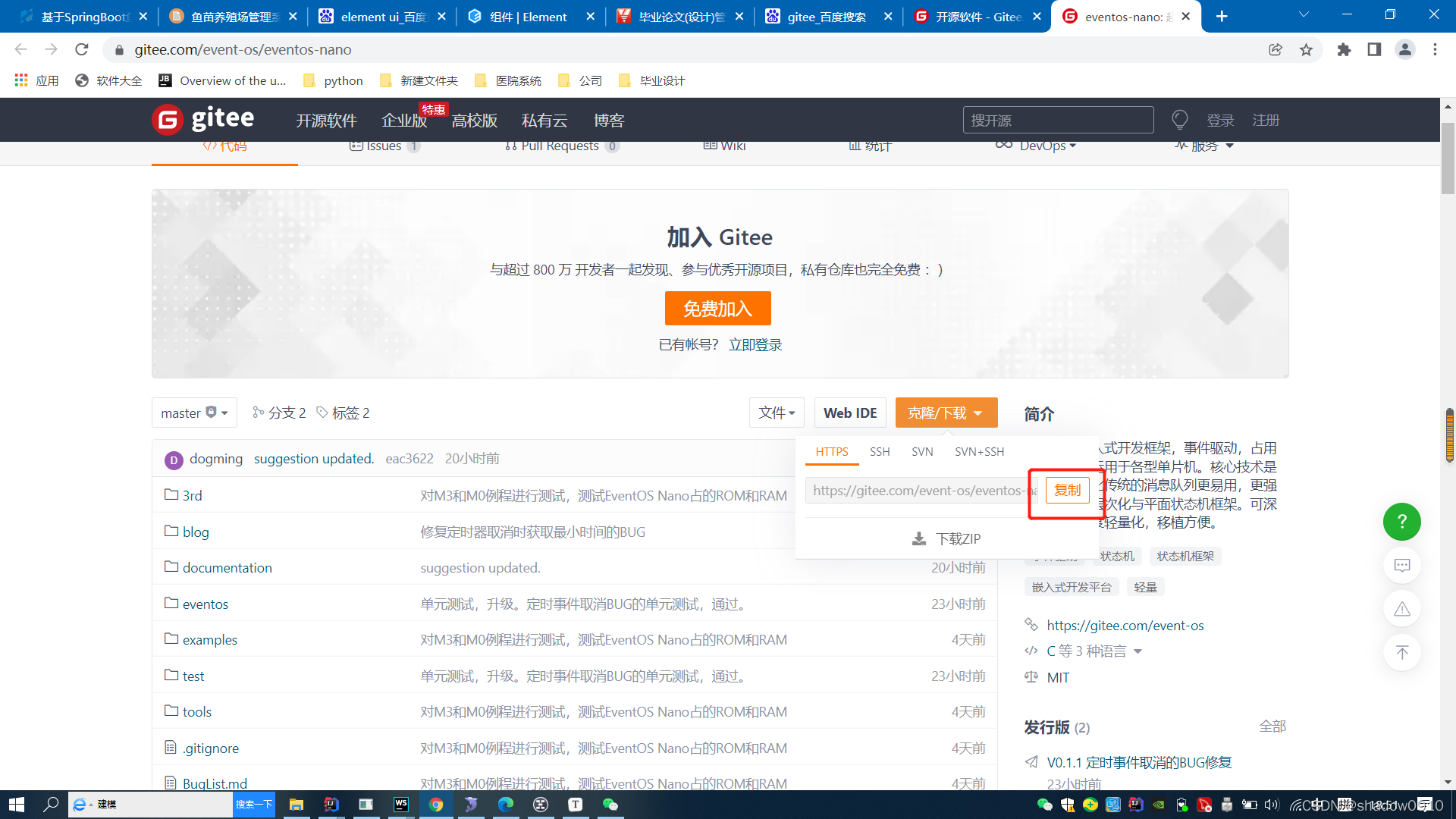Viewport: 1456px width, 819px height.
Task: Reload the page with refresh icon
Action: [x=82, y=49]
